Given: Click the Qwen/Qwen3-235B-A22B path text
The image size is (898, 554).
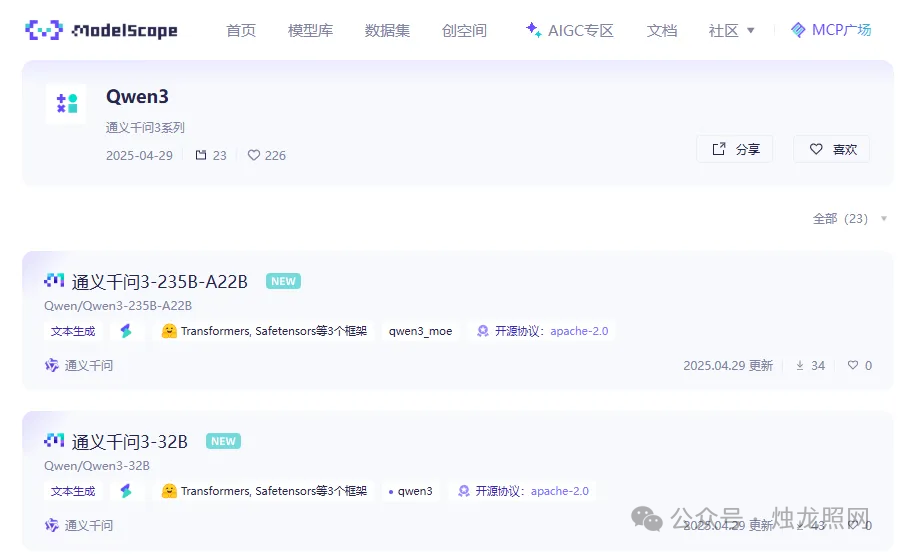Looking at the screenshot, I should point(118,305).
